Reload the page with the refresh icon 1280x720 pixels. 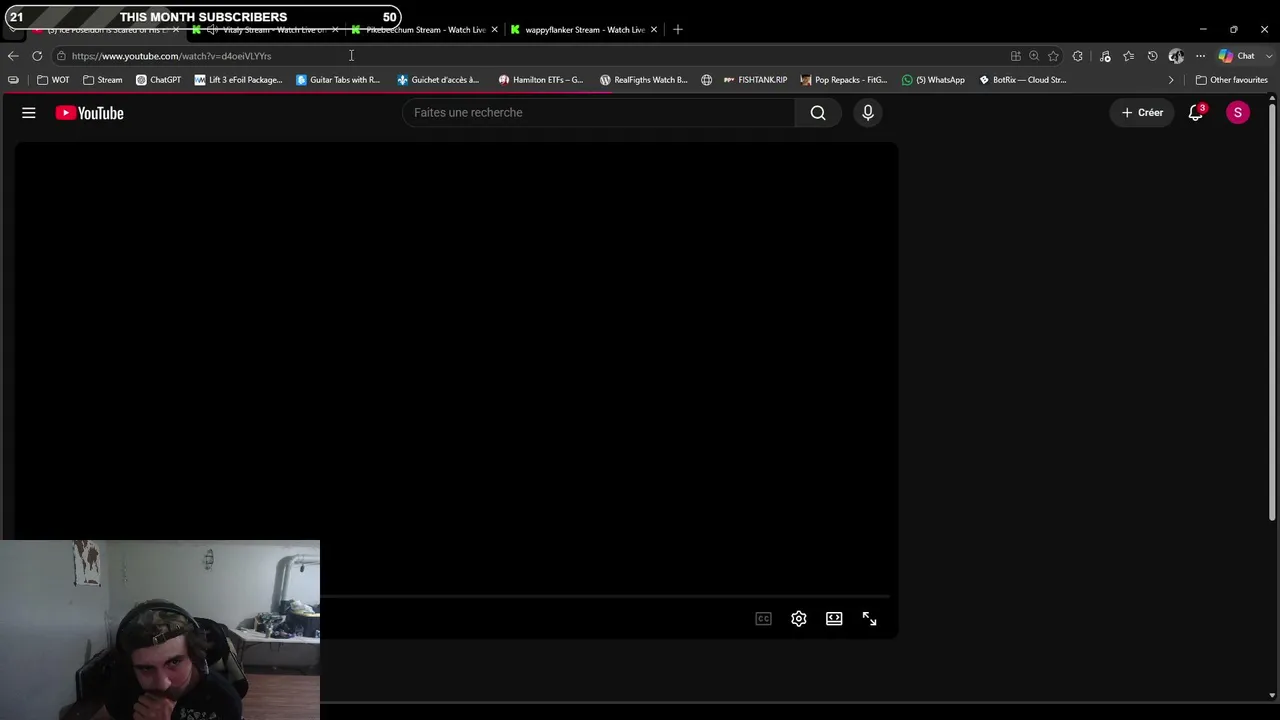click(37, 56)
